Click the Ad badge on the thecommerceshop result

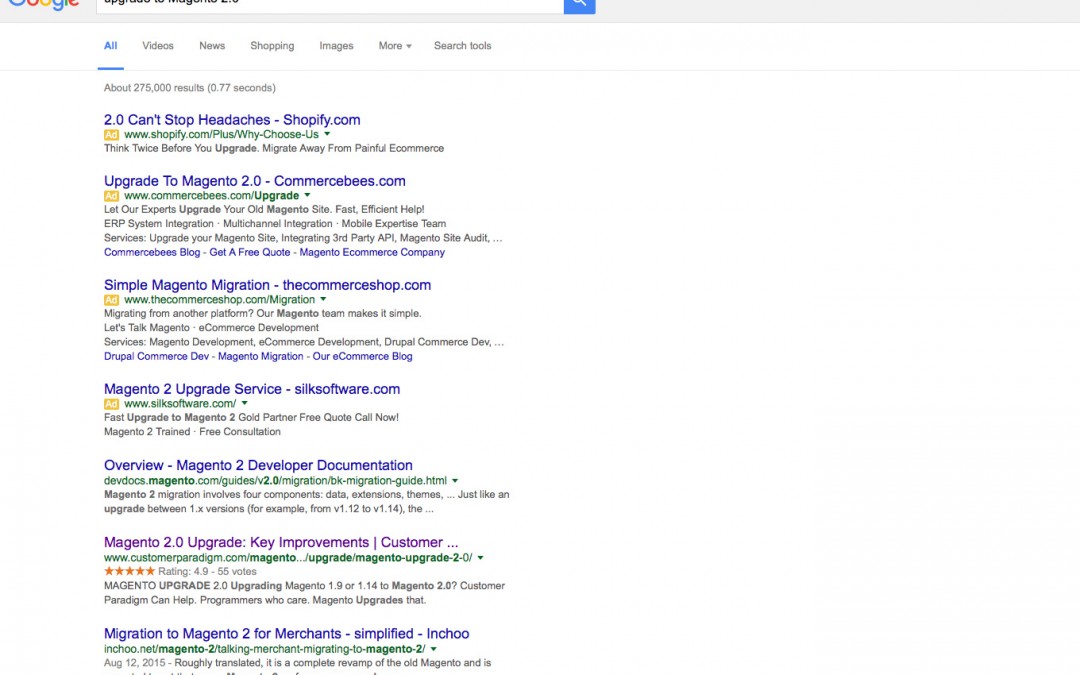click(111, 298)
